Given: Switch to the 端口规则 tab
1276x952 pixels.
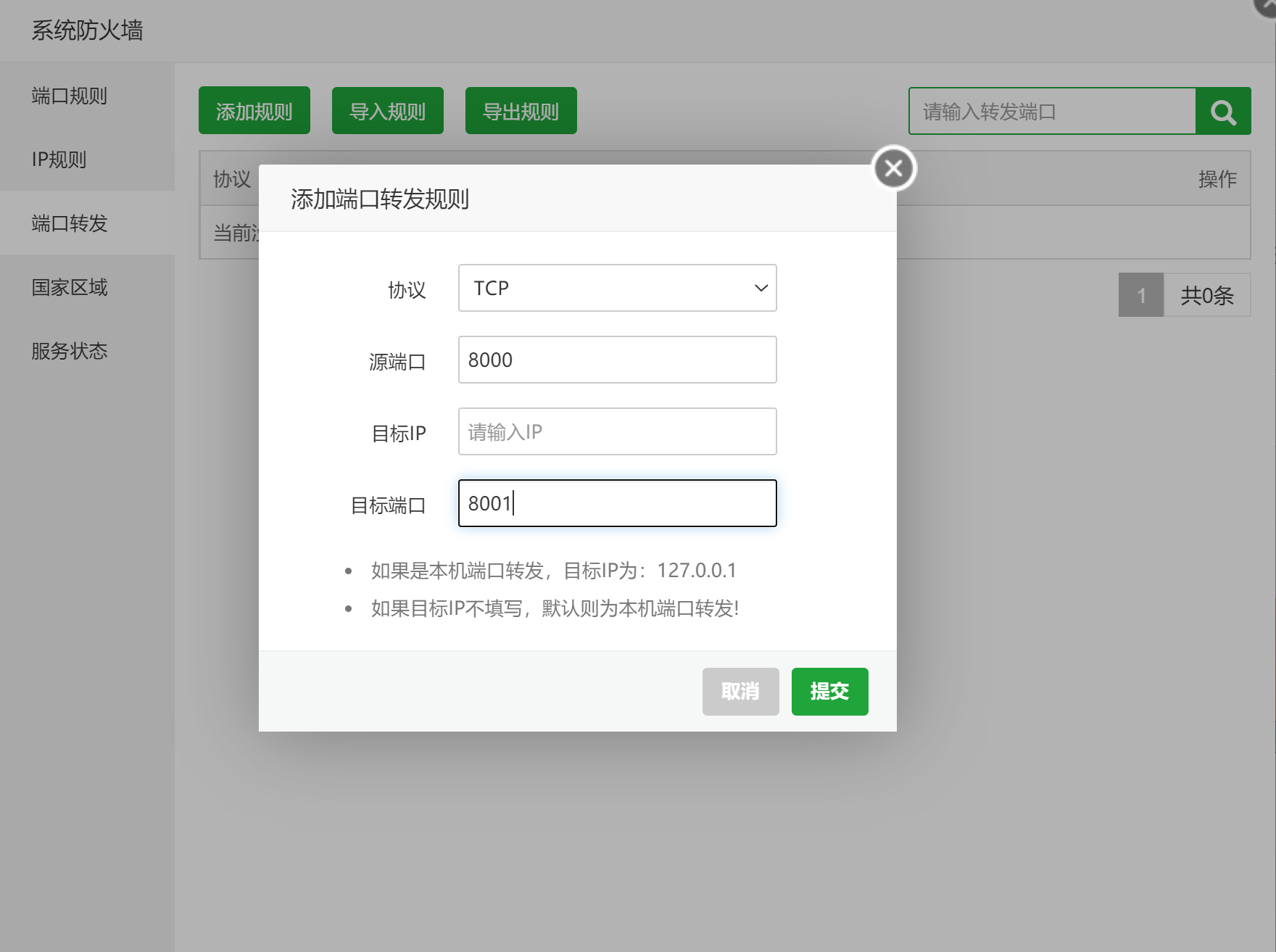Looking at the screenshot, I should [70, 96].
